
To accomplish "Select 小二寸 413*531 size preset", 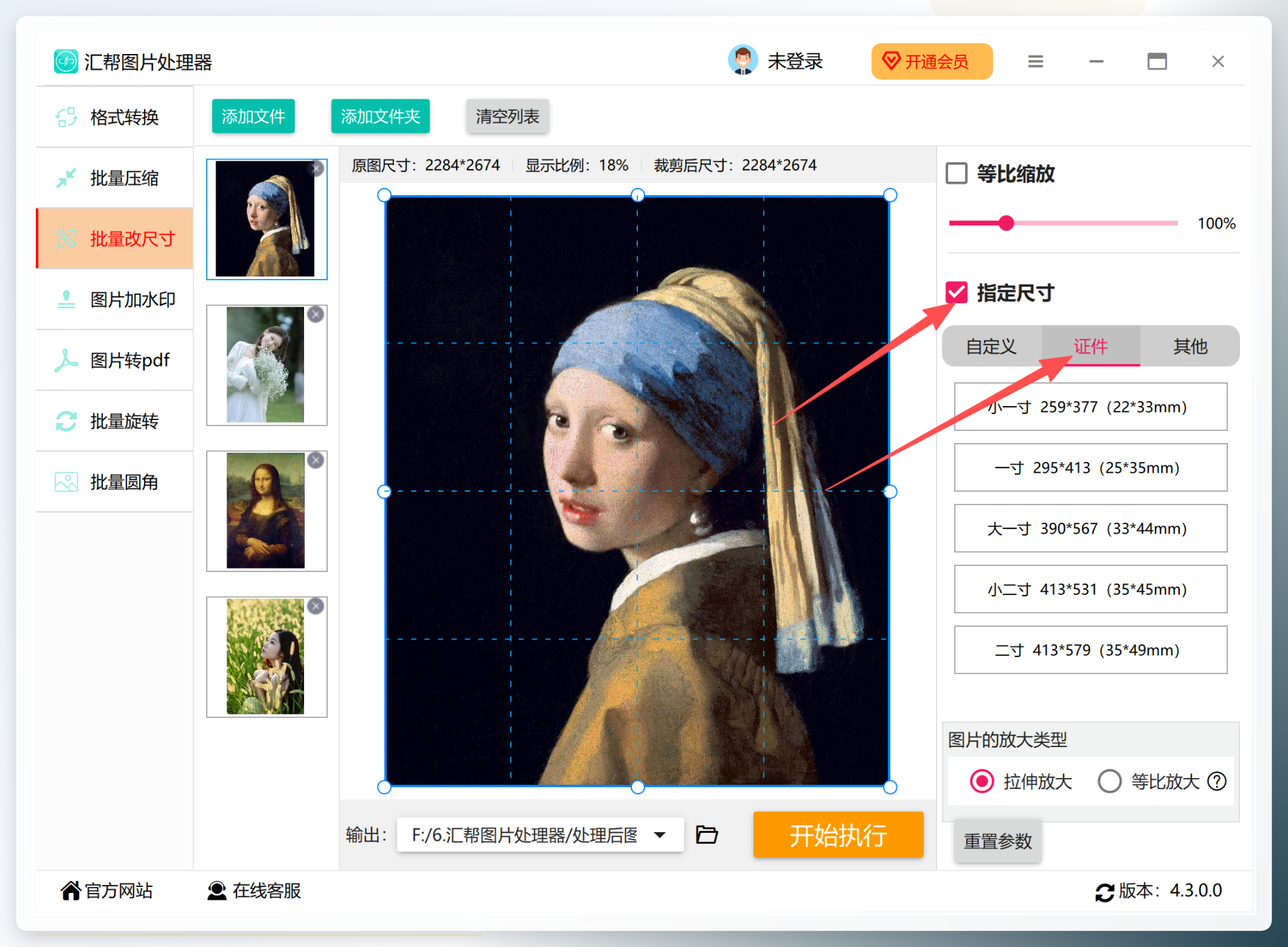I will tap(1091, 589).
